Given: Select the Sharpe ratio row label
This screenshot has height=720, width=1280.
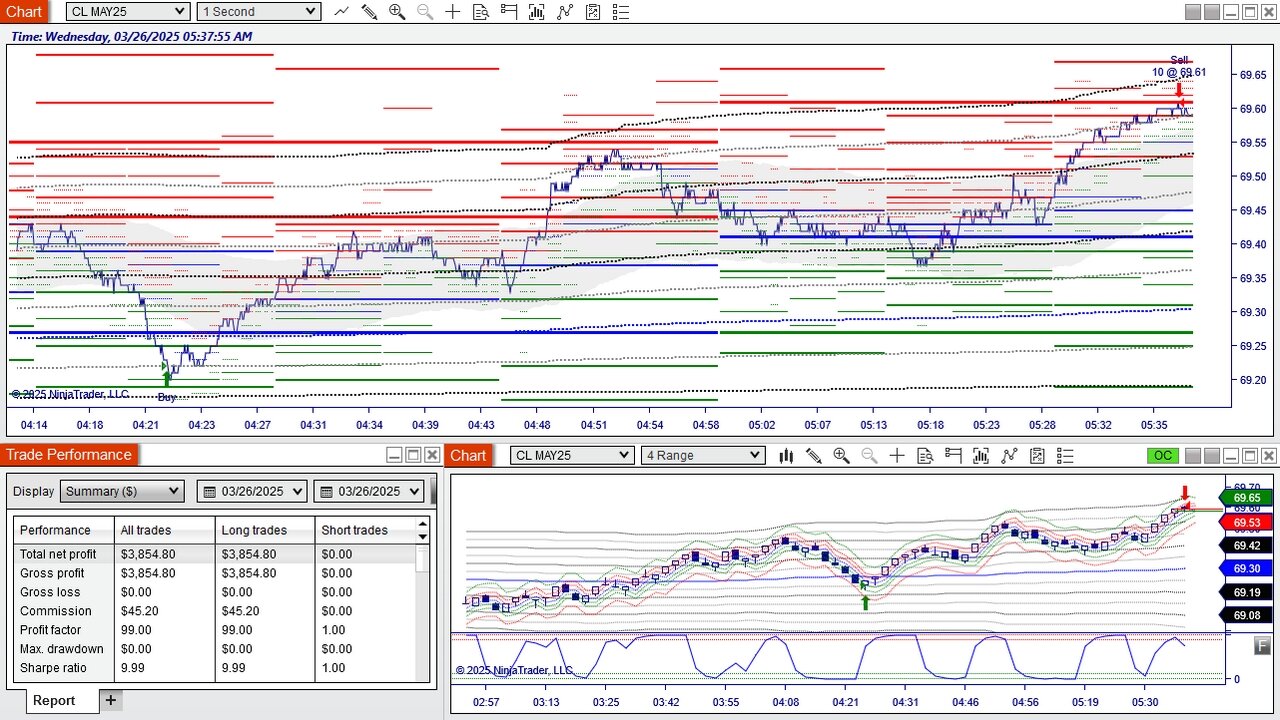Looking at the screenshot, I should [x=53, y=668].
